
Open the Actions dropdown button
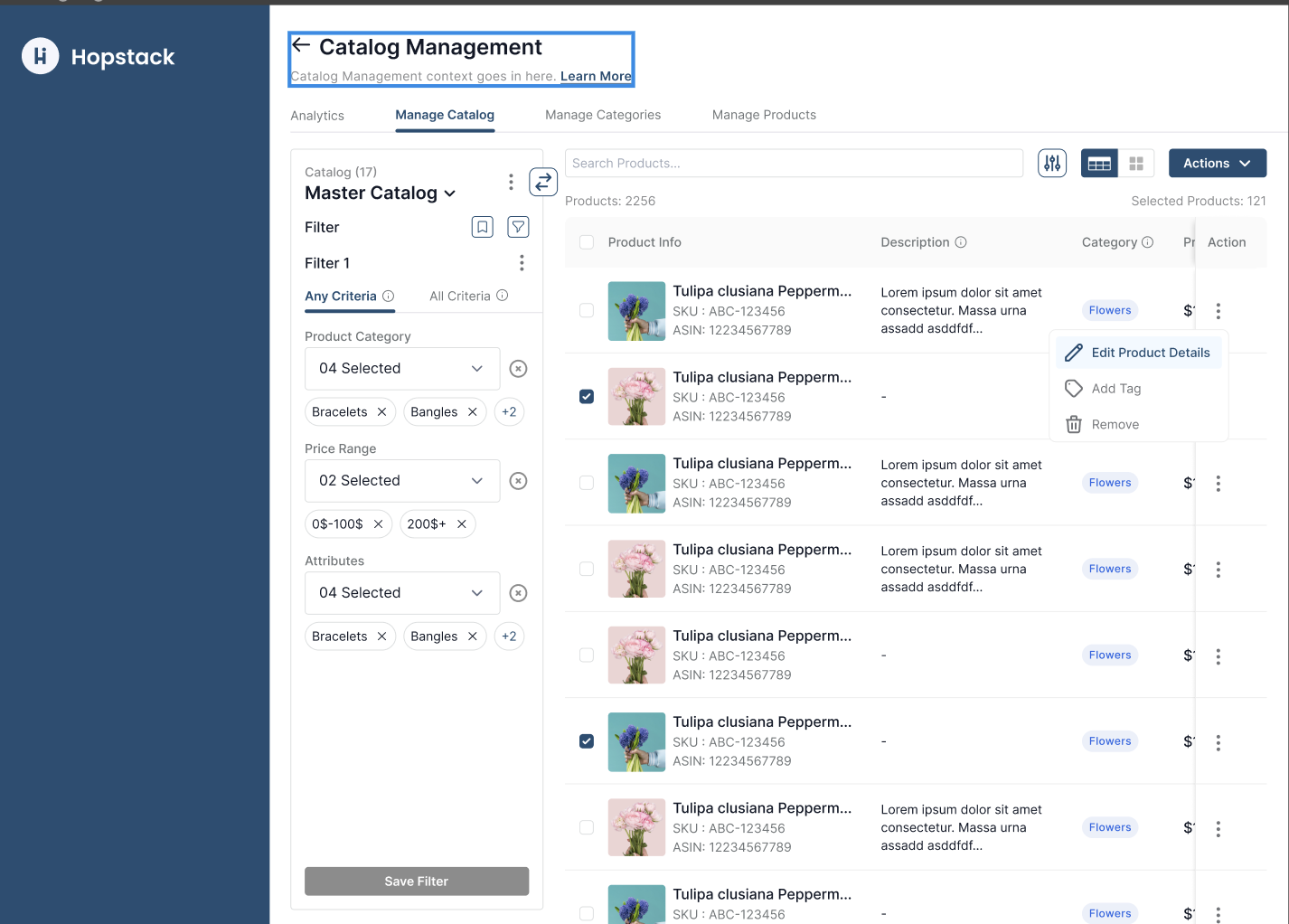(x=1217, y=164)
